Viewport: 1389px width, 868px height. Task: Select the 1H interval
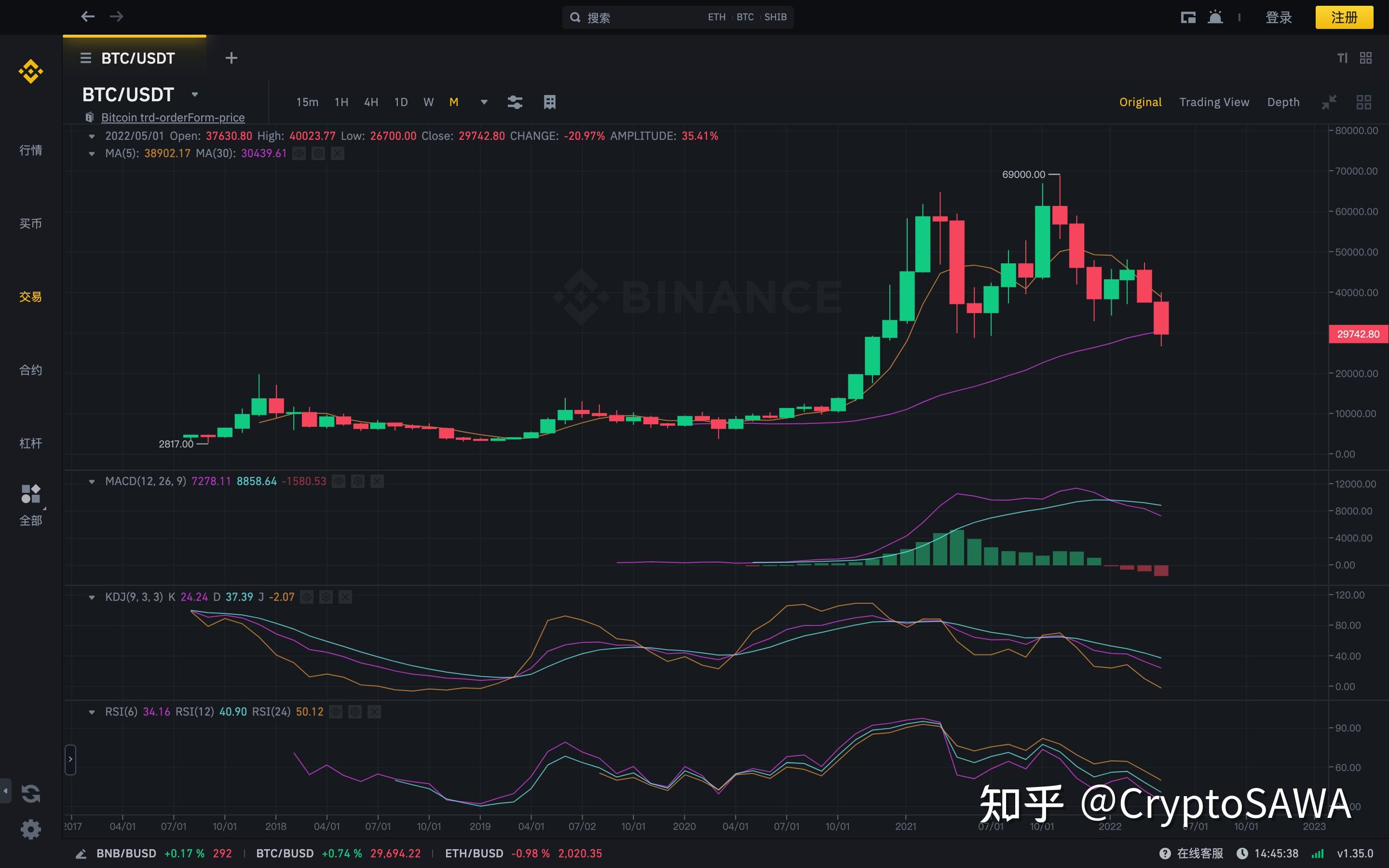341,102
